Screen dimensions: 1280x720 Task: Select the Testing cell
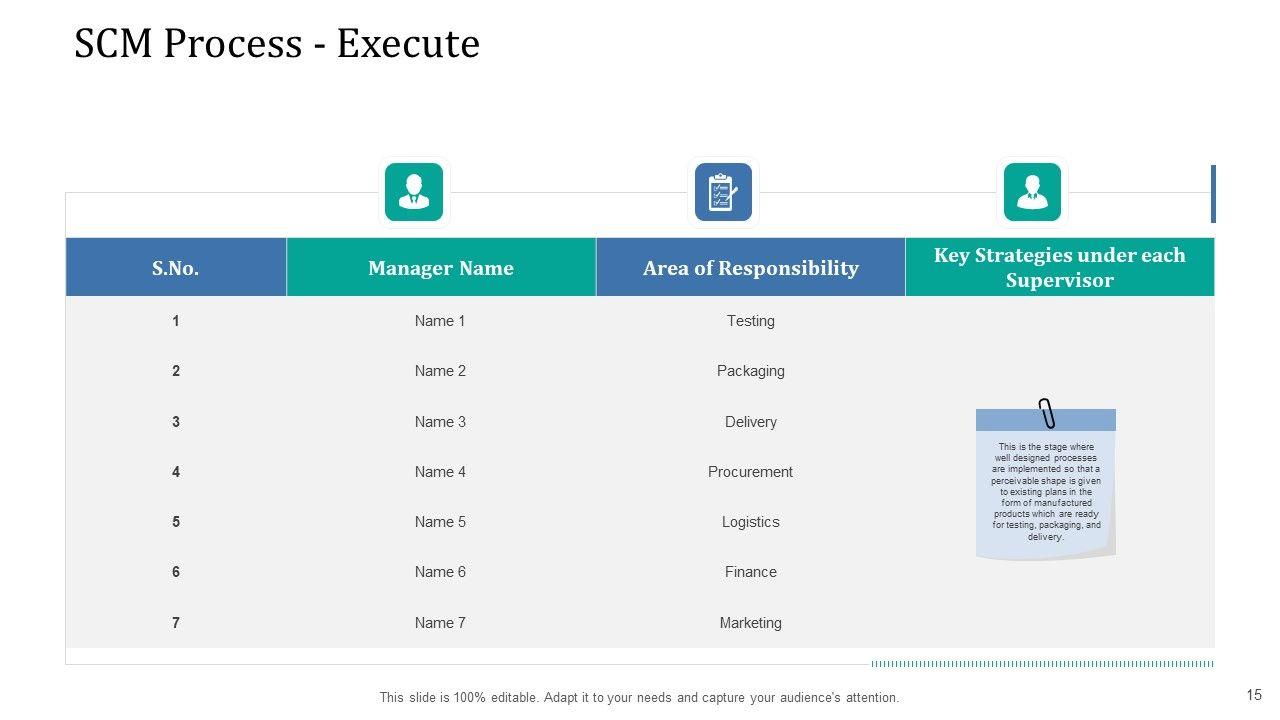coord(750,321)
